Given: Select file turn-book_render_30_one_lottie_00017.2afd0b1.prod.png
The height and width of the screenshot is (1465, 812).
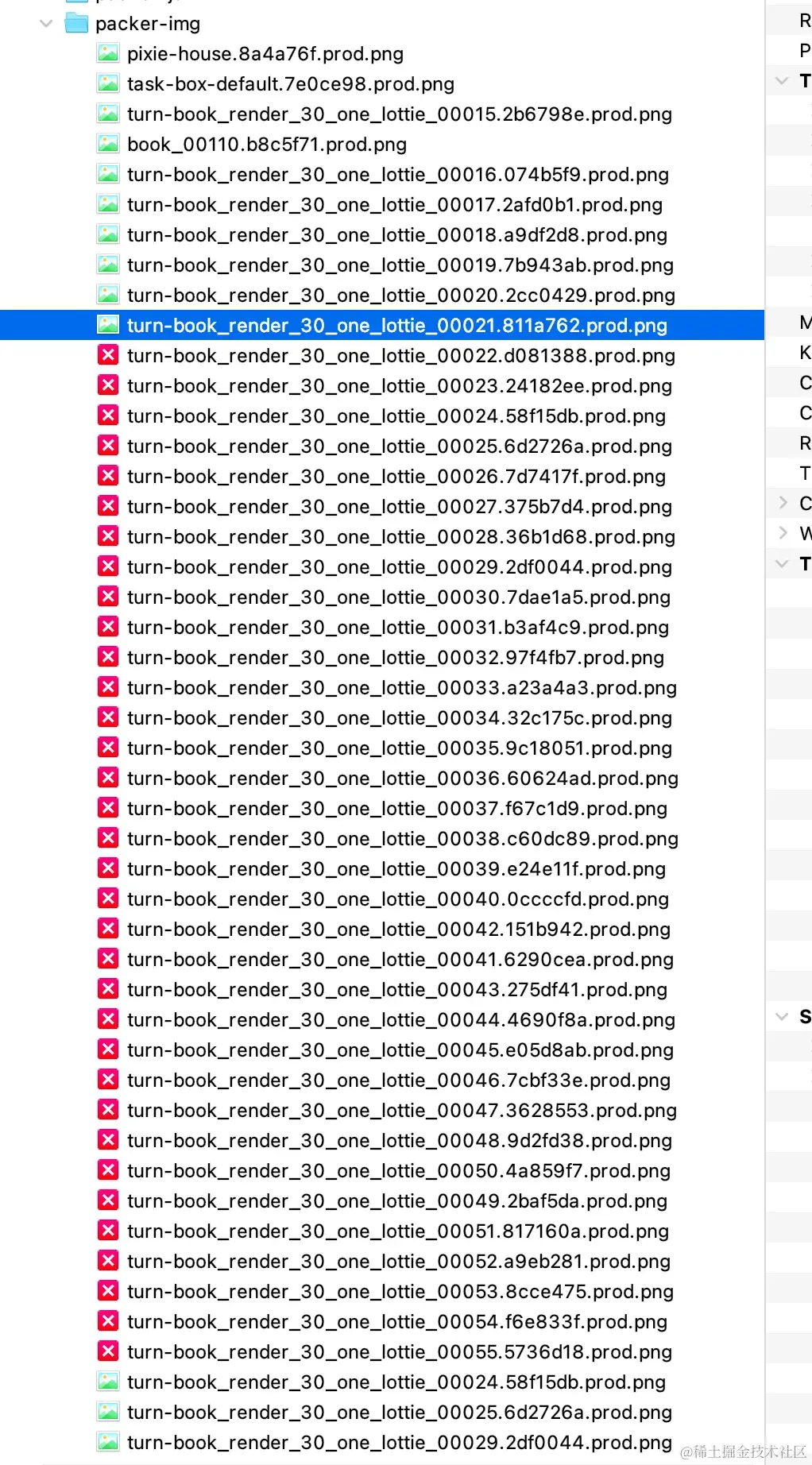Looking at the screenshot, I should 395,205.
